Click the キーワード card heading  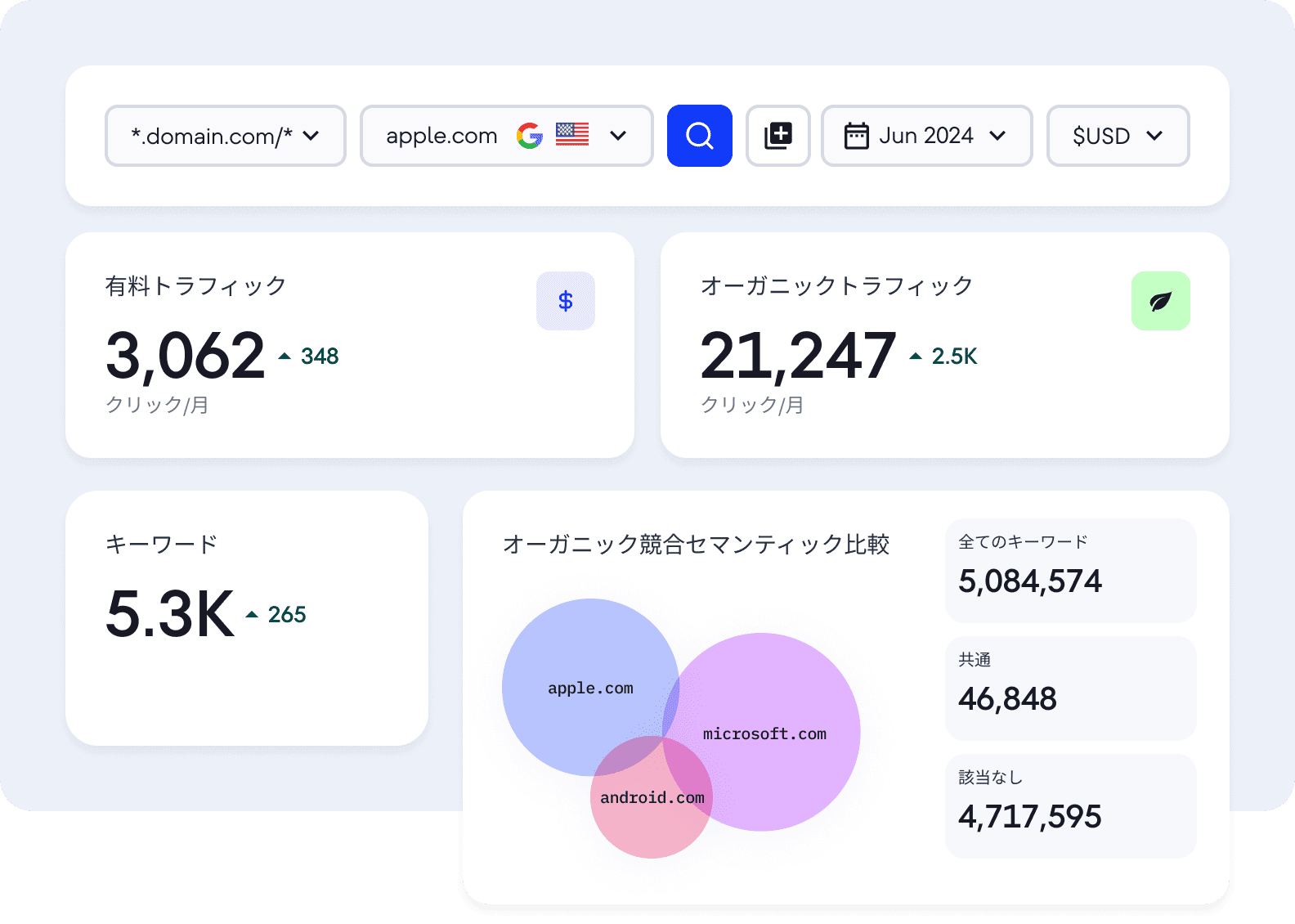coord(162,545)
